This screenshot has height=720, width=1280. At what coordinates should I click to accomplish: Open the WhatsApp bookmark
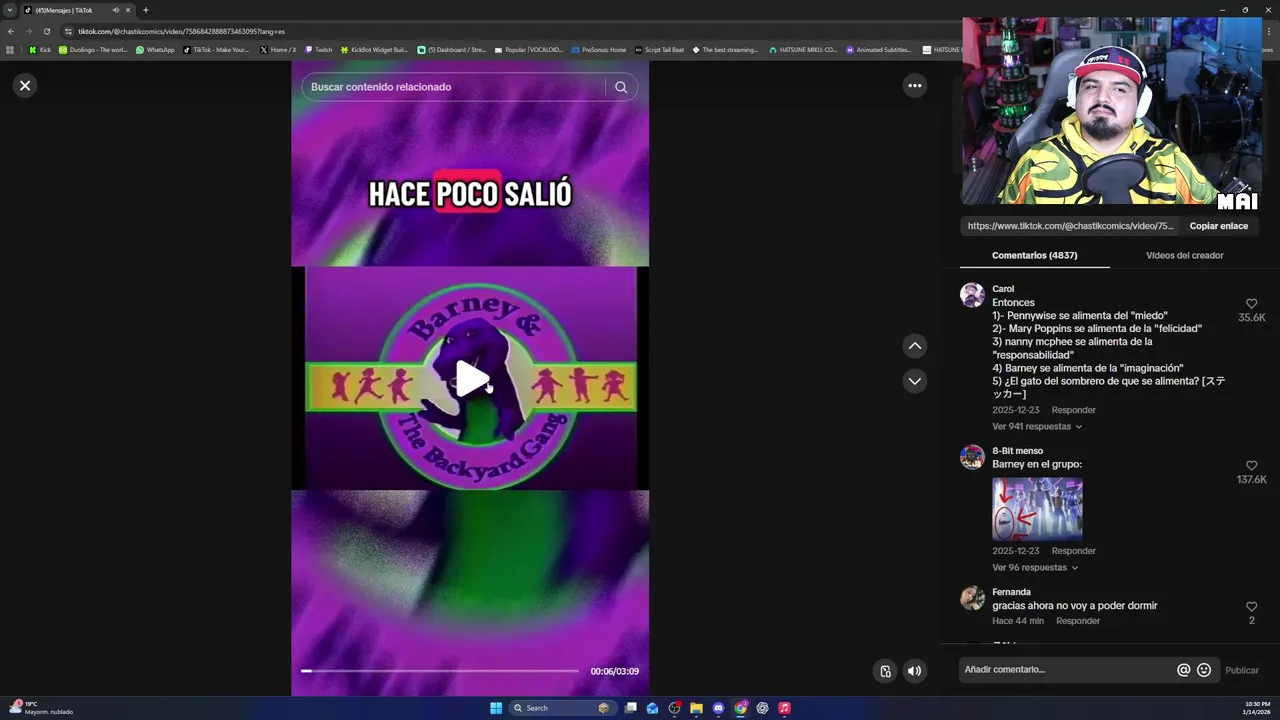(x=155, y=49)
